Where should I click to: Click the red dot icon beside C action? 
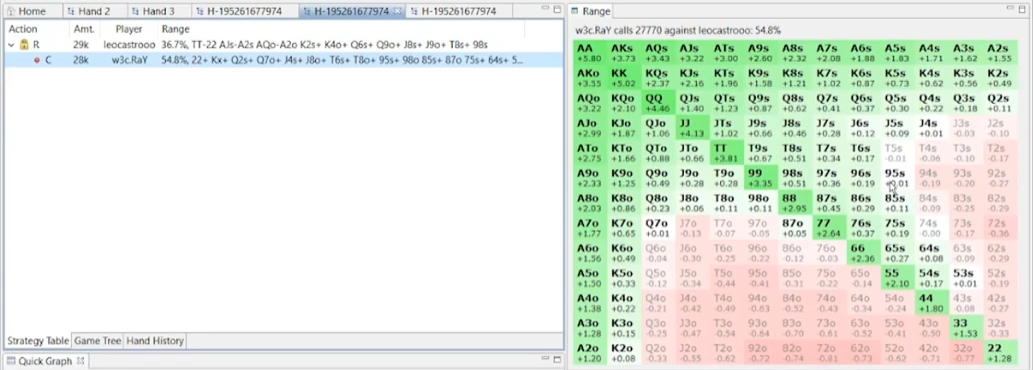coord(37,60)
